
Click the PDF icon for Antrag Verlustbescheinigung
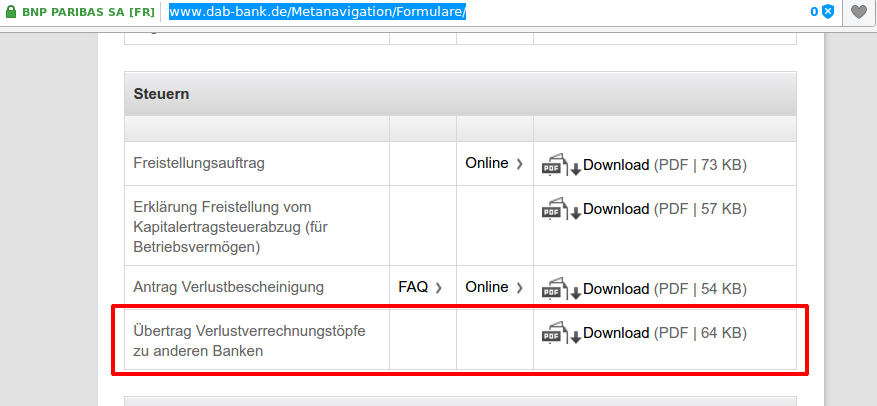(x=559, y=288)
